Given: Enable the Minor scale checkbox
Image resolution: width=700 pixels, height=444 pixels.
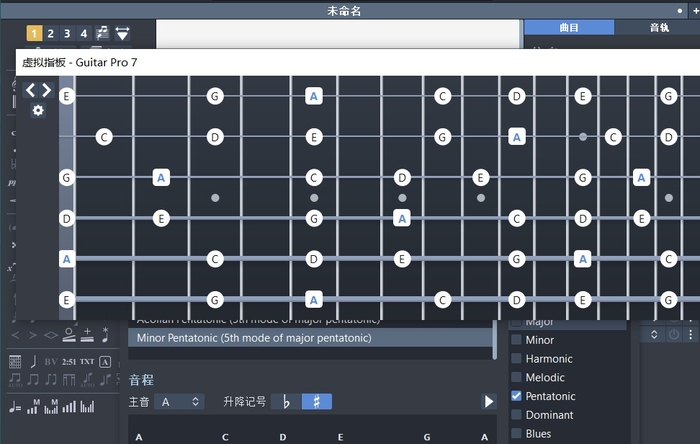Looking at the screenshot, I should click(x=516, y=340).
